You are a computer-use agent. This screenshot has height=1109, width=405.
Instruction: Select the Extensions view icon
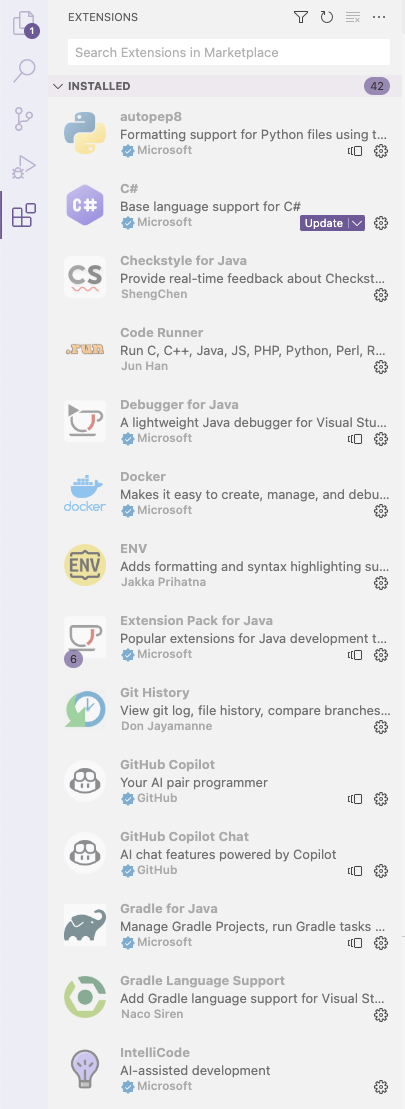24,215
